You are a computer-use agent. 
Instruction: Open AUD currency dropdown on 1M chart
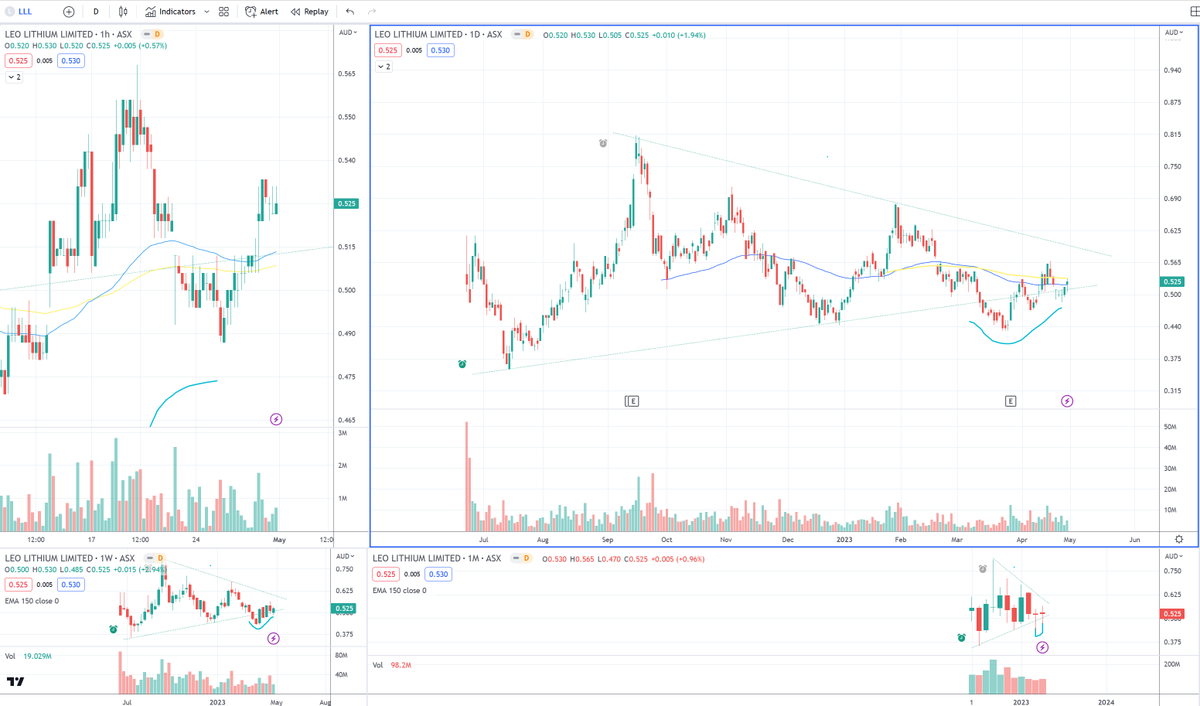[1176, 556]
